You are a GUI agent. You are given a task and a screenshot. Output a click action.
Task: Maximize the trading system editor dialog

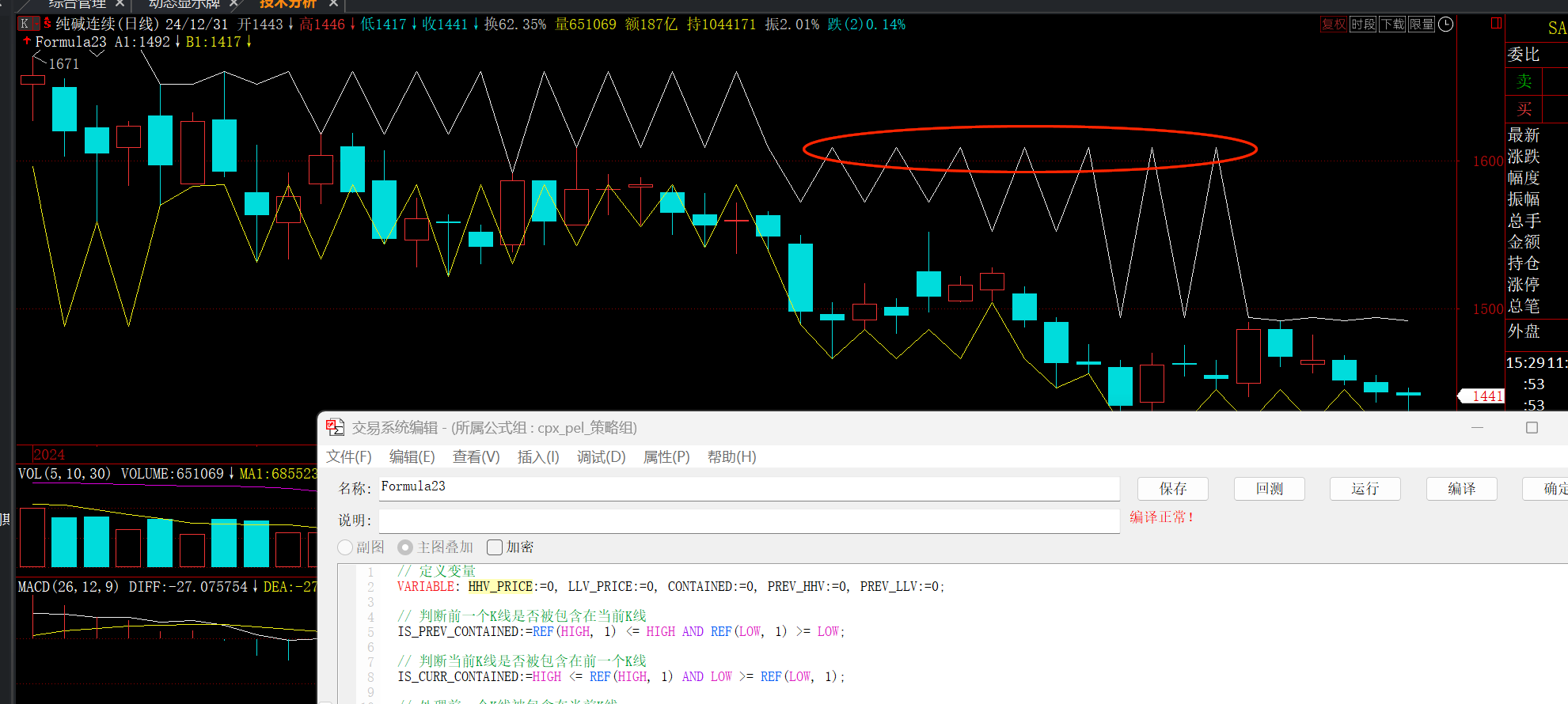click(x=1532, y=427)
